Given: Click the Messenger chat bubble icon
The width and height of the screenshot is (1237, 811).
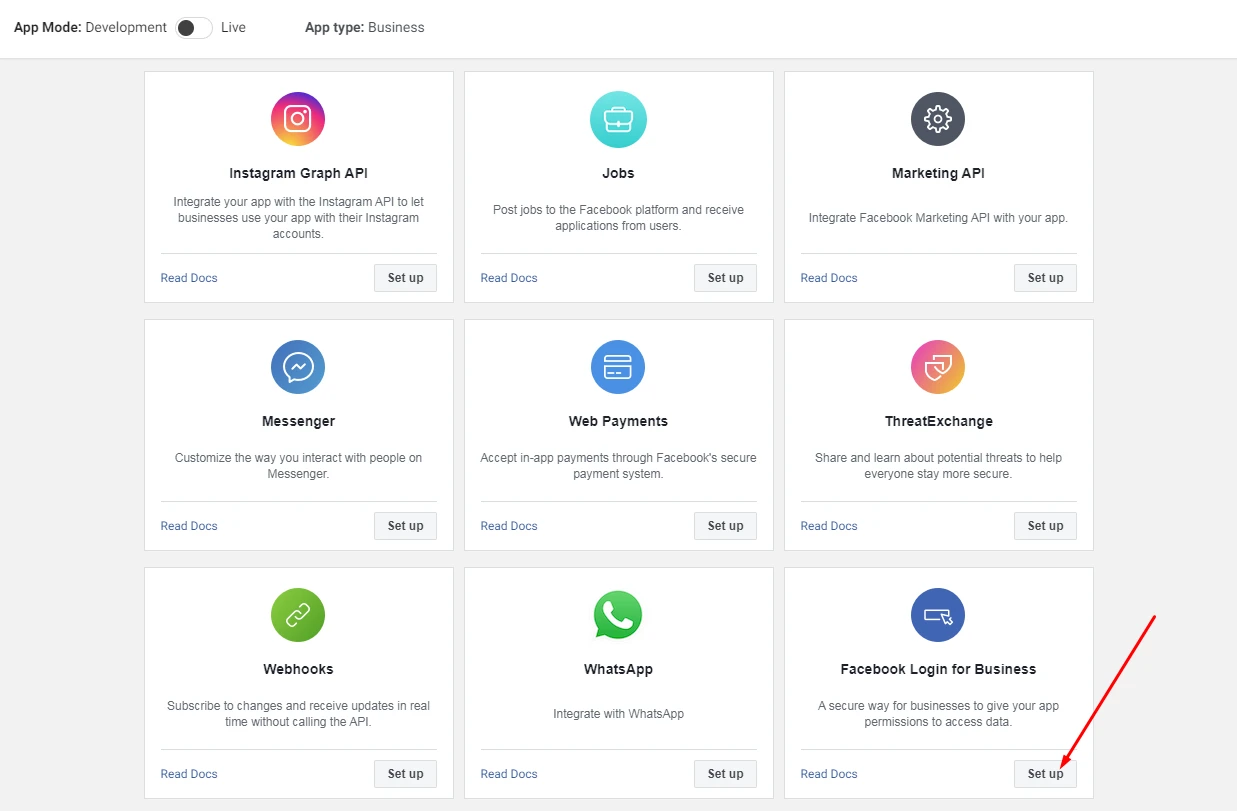Looking at the screenshot, I should pos(298,367).
